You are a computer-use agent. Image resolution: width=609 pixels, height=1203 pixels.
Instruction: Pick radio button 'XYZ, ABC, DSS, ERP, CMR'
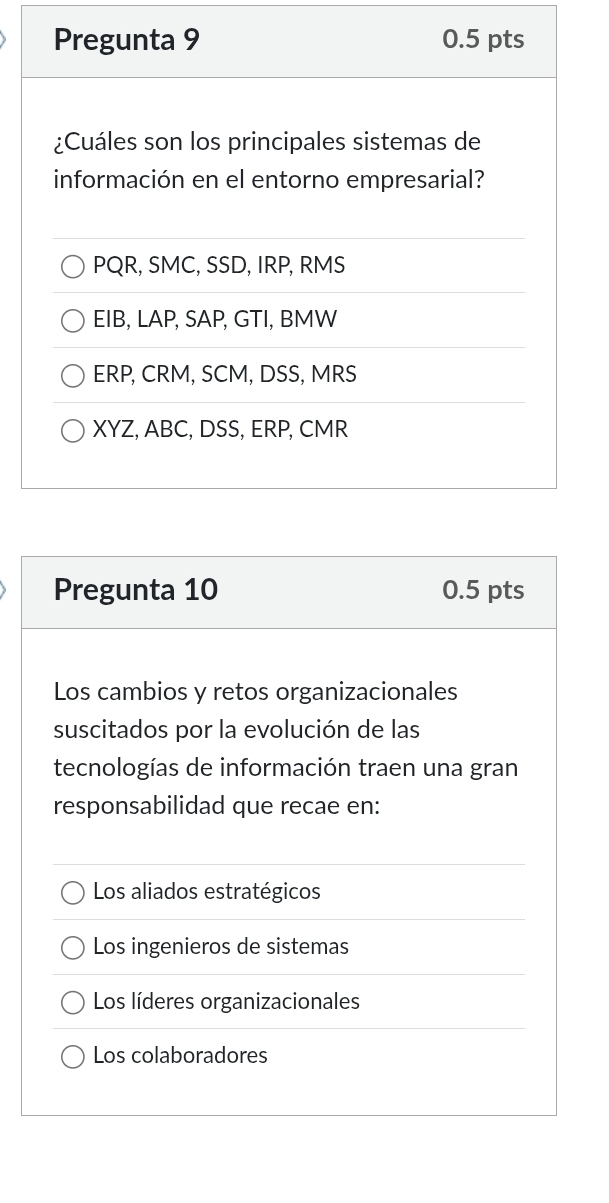(73, 431)
